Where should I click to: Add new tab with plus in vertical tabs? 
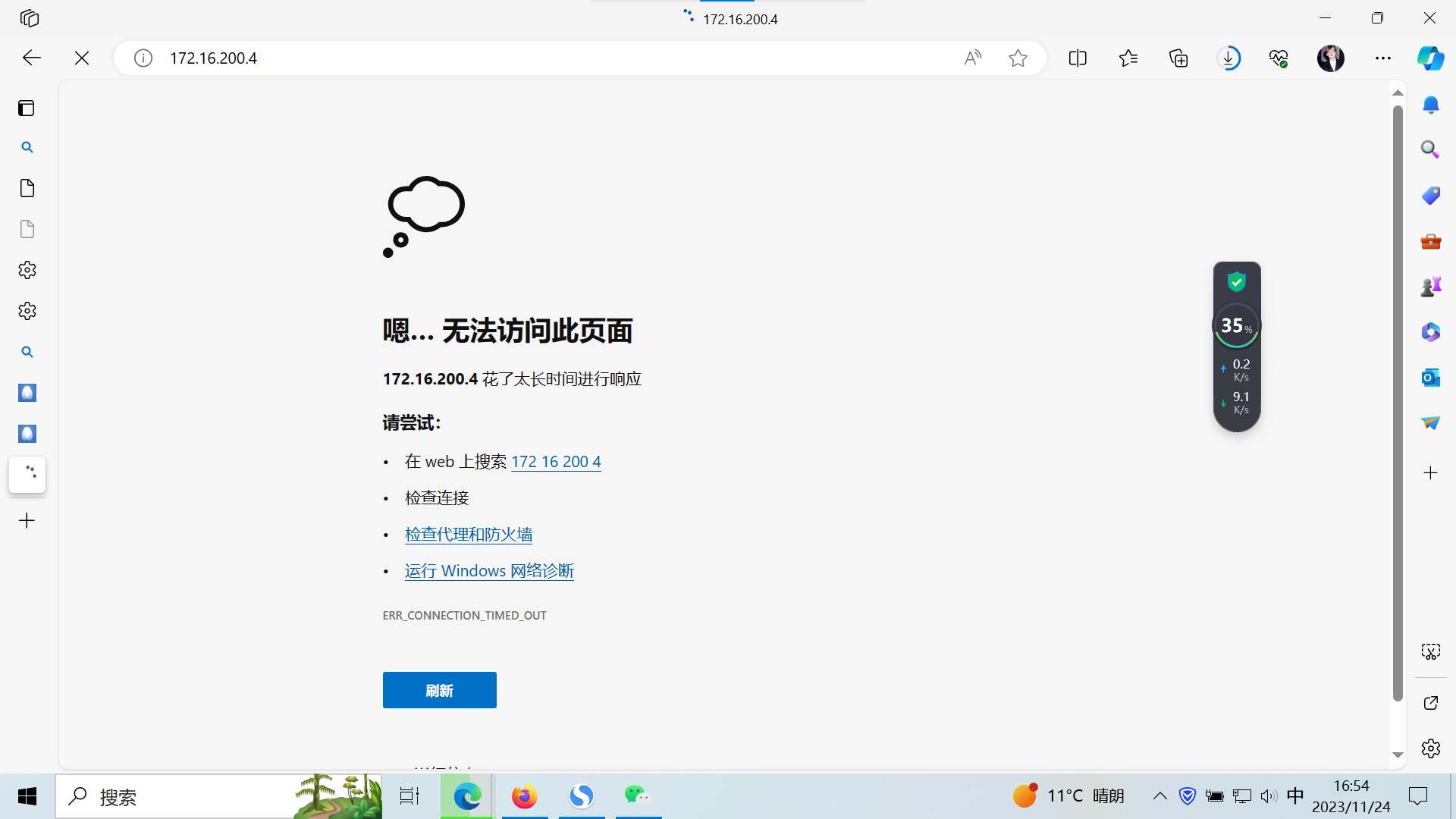[27, 520]
